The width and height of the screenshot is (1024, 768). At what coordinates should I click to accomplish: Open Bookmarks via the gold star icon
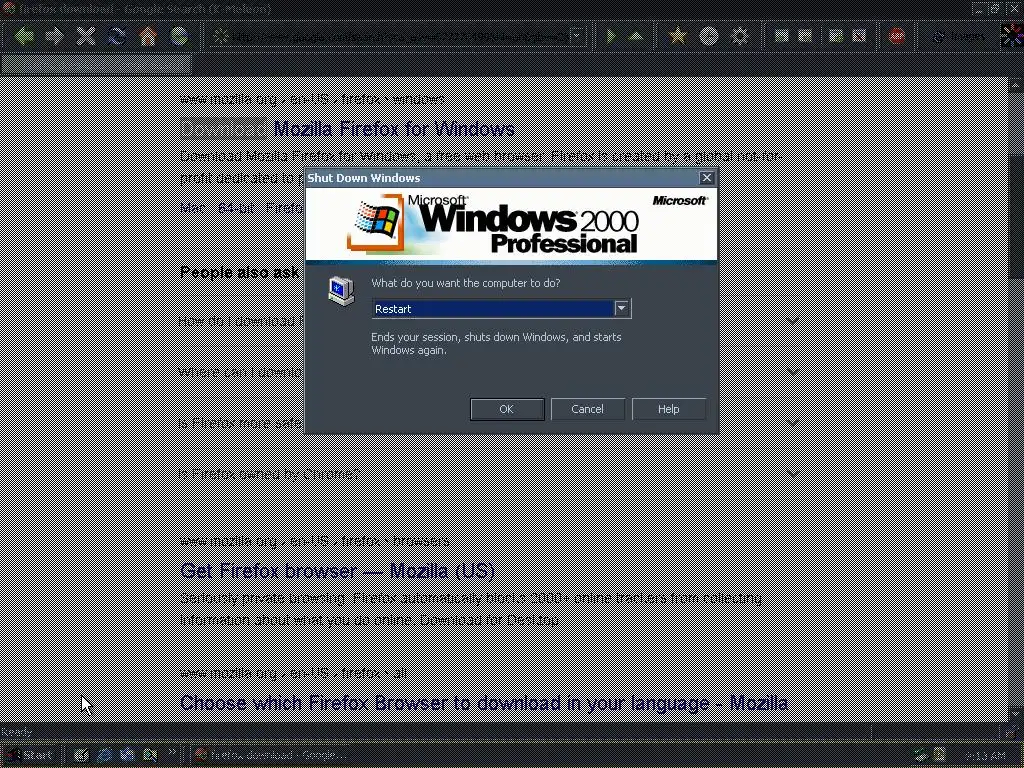click(x=678, y=36)
